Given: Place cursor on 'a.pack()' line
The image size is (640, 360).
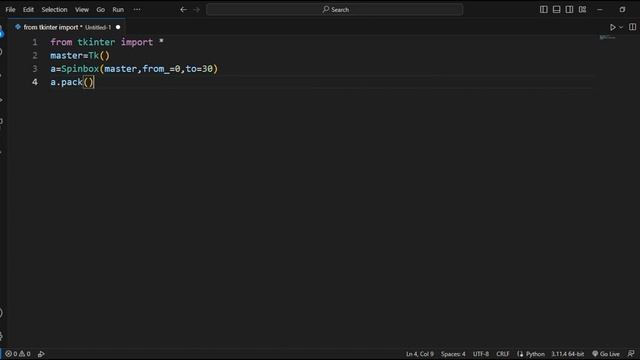Looking at the screenshot, I should [x=72, y=82].
